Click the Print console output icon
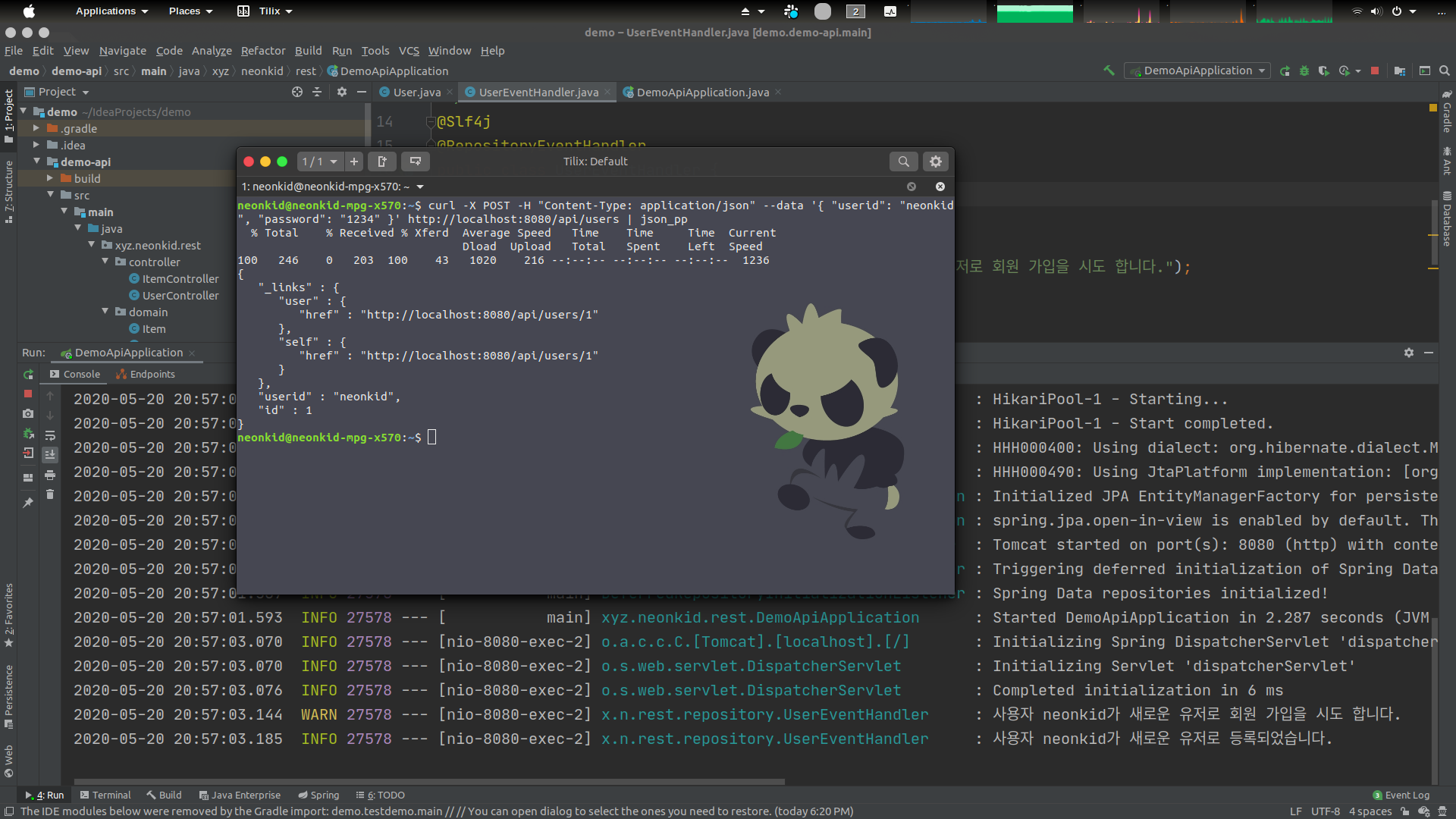Image resolution: width=1456 pixels, height=819 pixels. pos(50,475)
